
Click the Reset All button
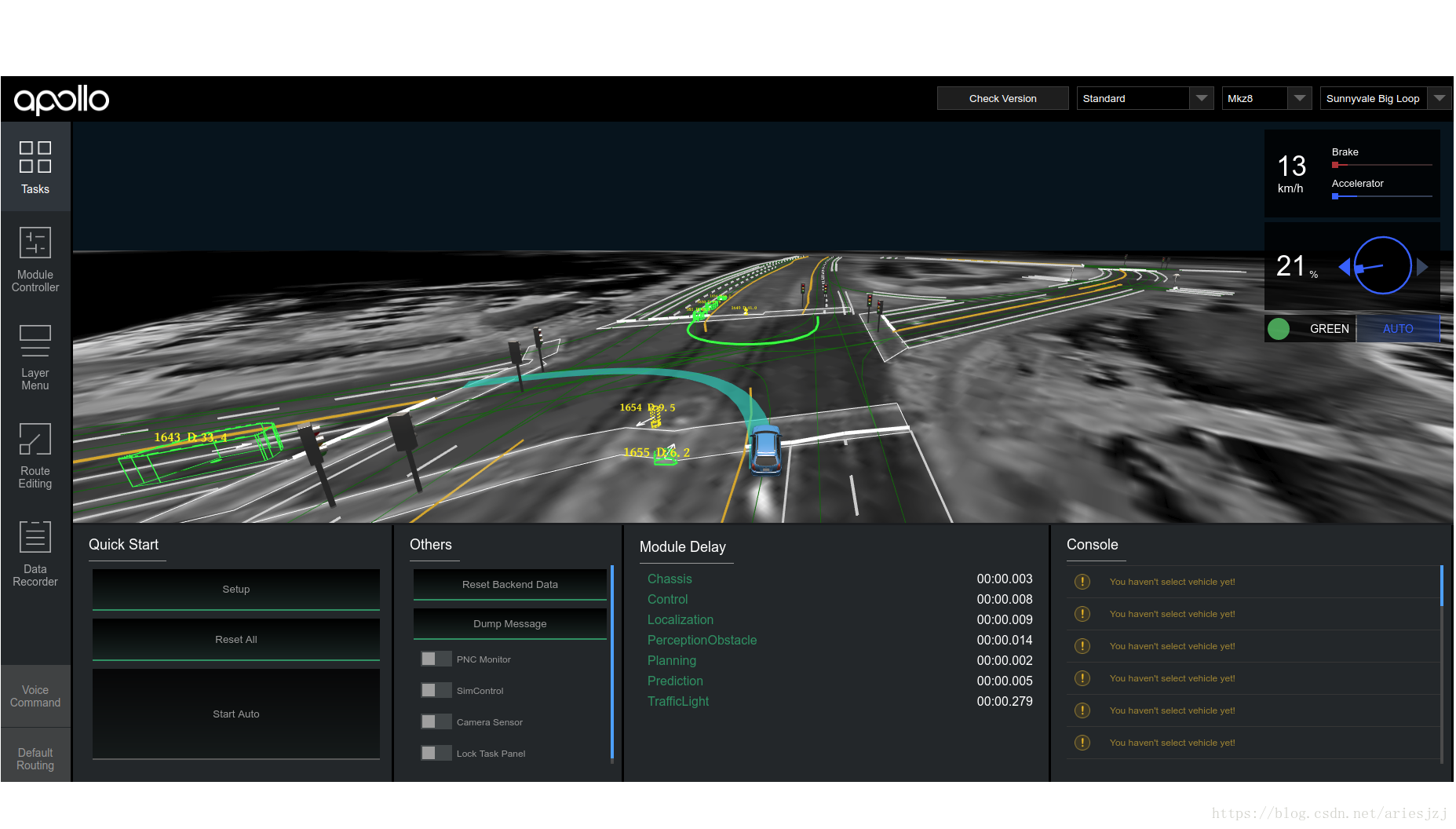click(236, 640)
